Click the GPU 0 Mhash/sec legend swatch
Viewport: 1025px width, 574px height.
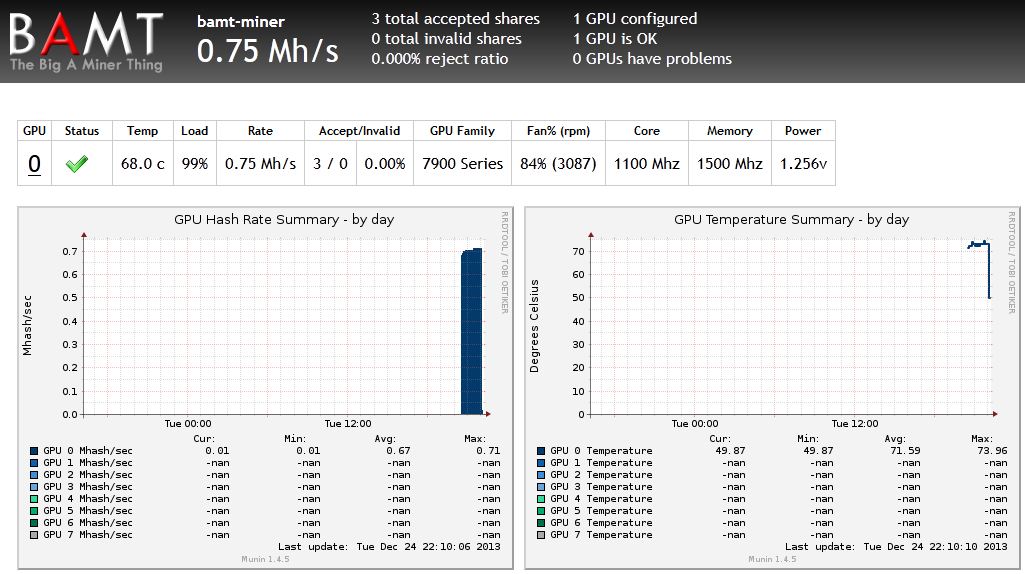(x=34, y=451)
